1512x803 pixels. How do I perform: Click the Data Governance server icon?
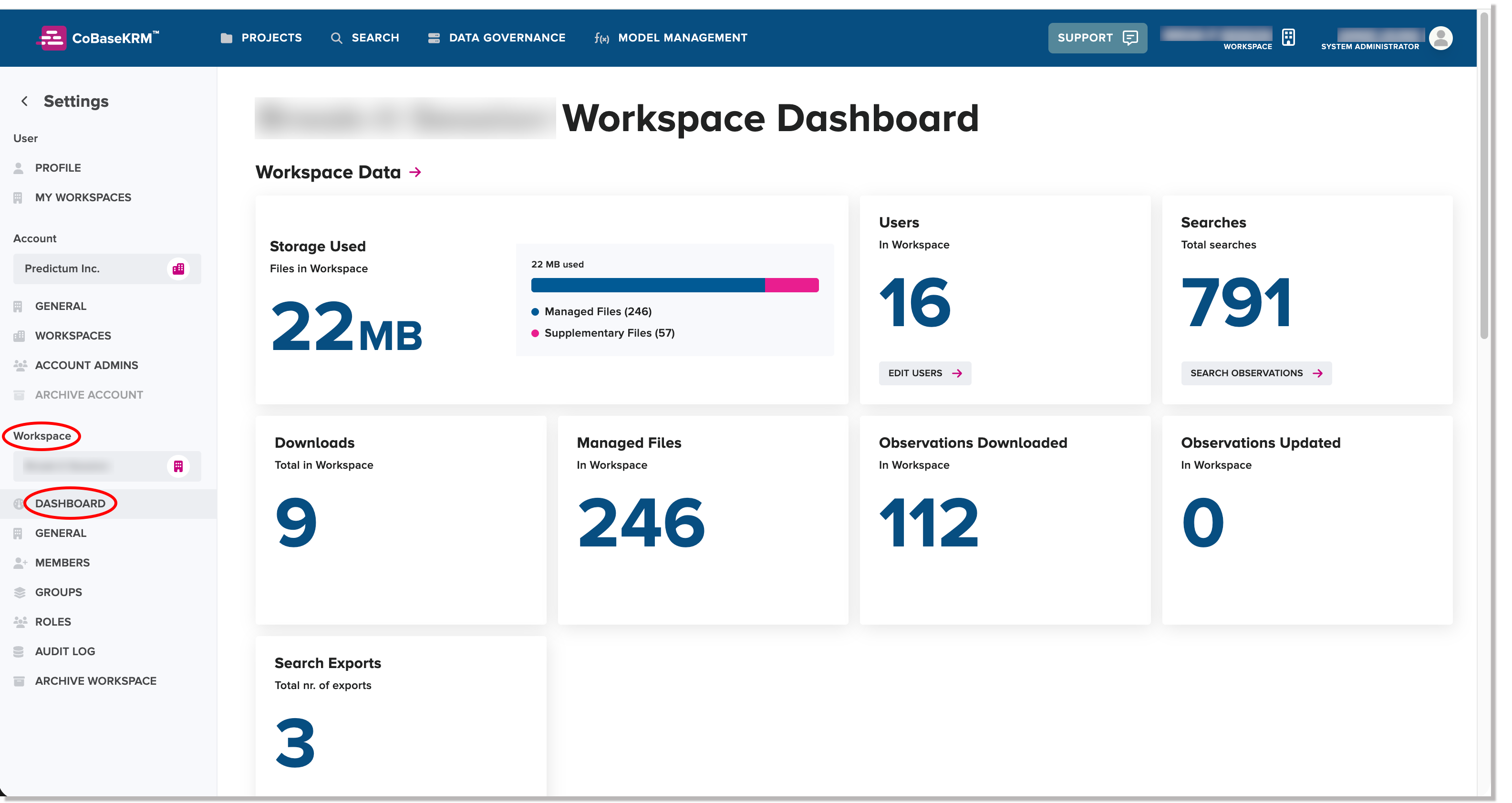point(434,38)
